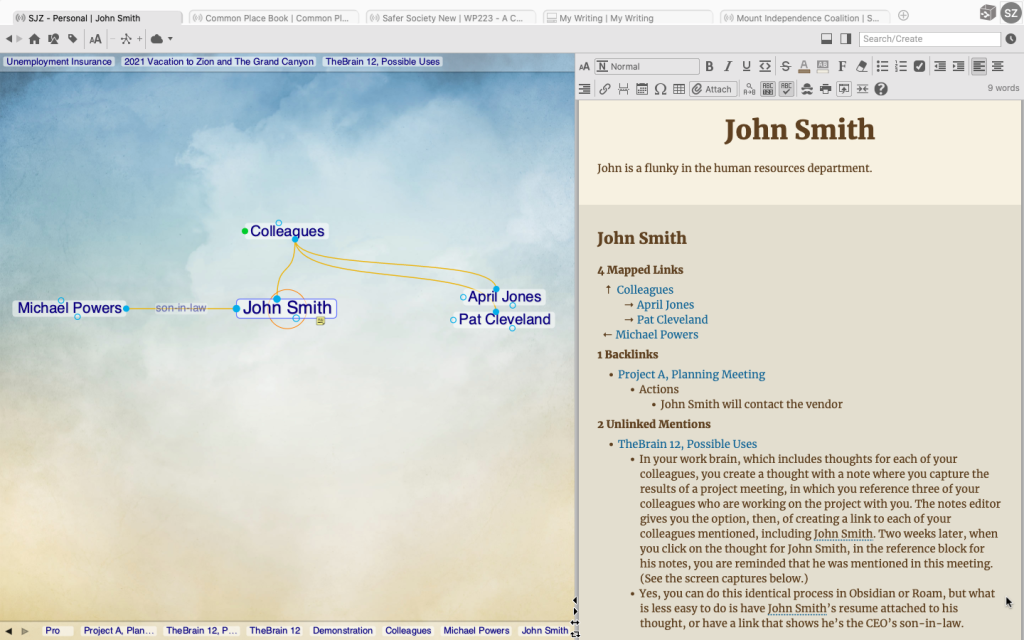Toggle underline formatting in notes toolbar

[x=746, y=66]
